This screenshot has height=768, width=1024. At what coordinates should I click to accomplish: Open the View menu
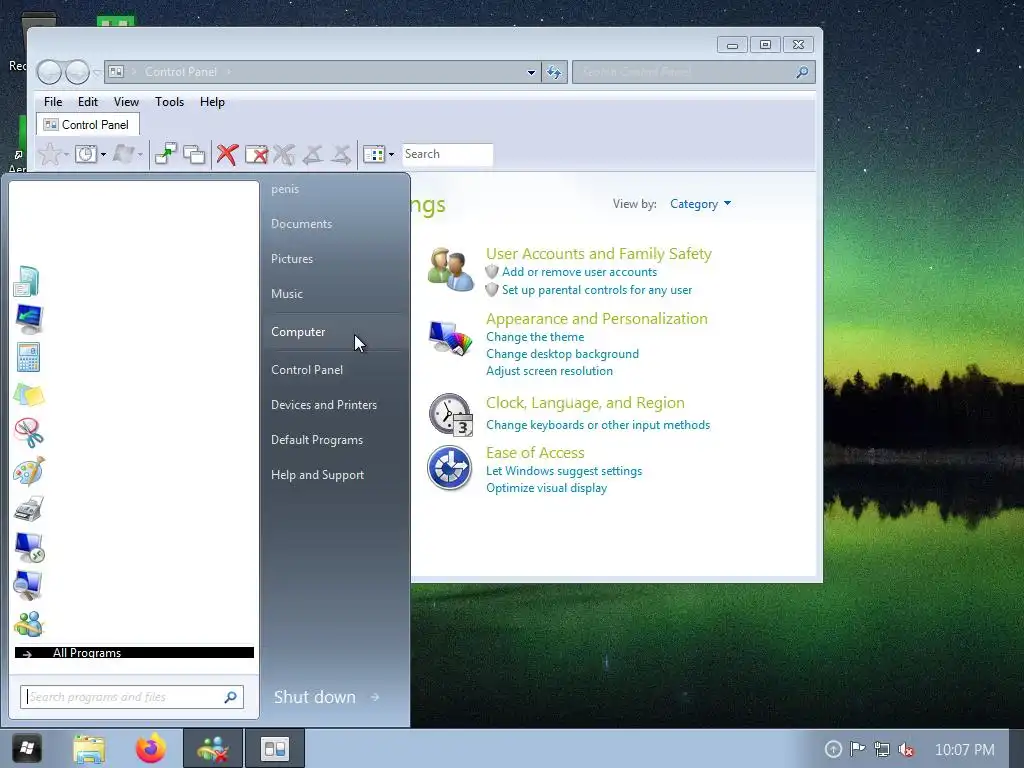click(x=126, y=102)
